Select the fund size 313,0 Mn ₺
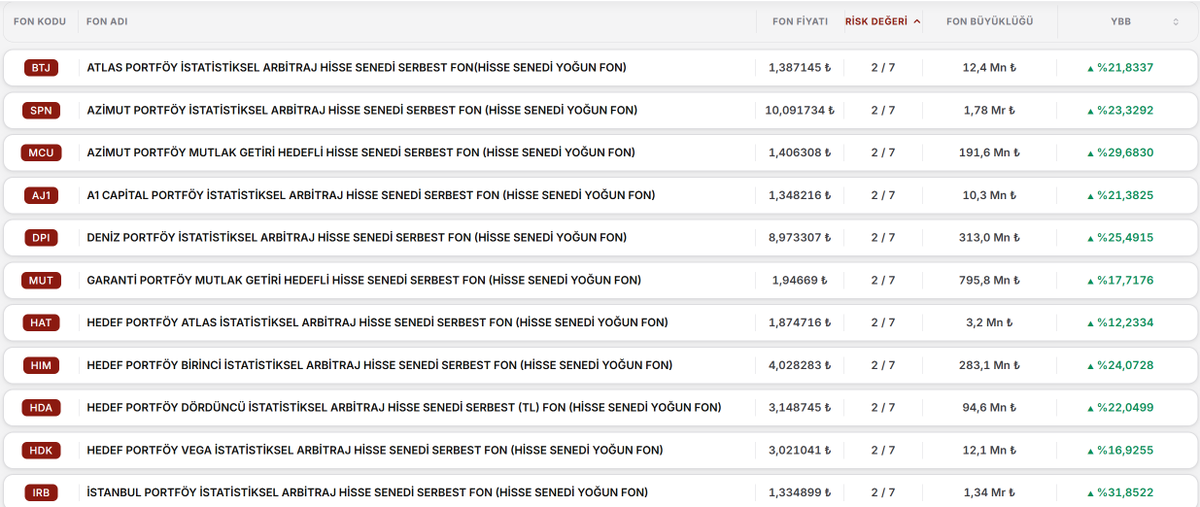The width and height of the screenshot is (1200, 507). 990,238
